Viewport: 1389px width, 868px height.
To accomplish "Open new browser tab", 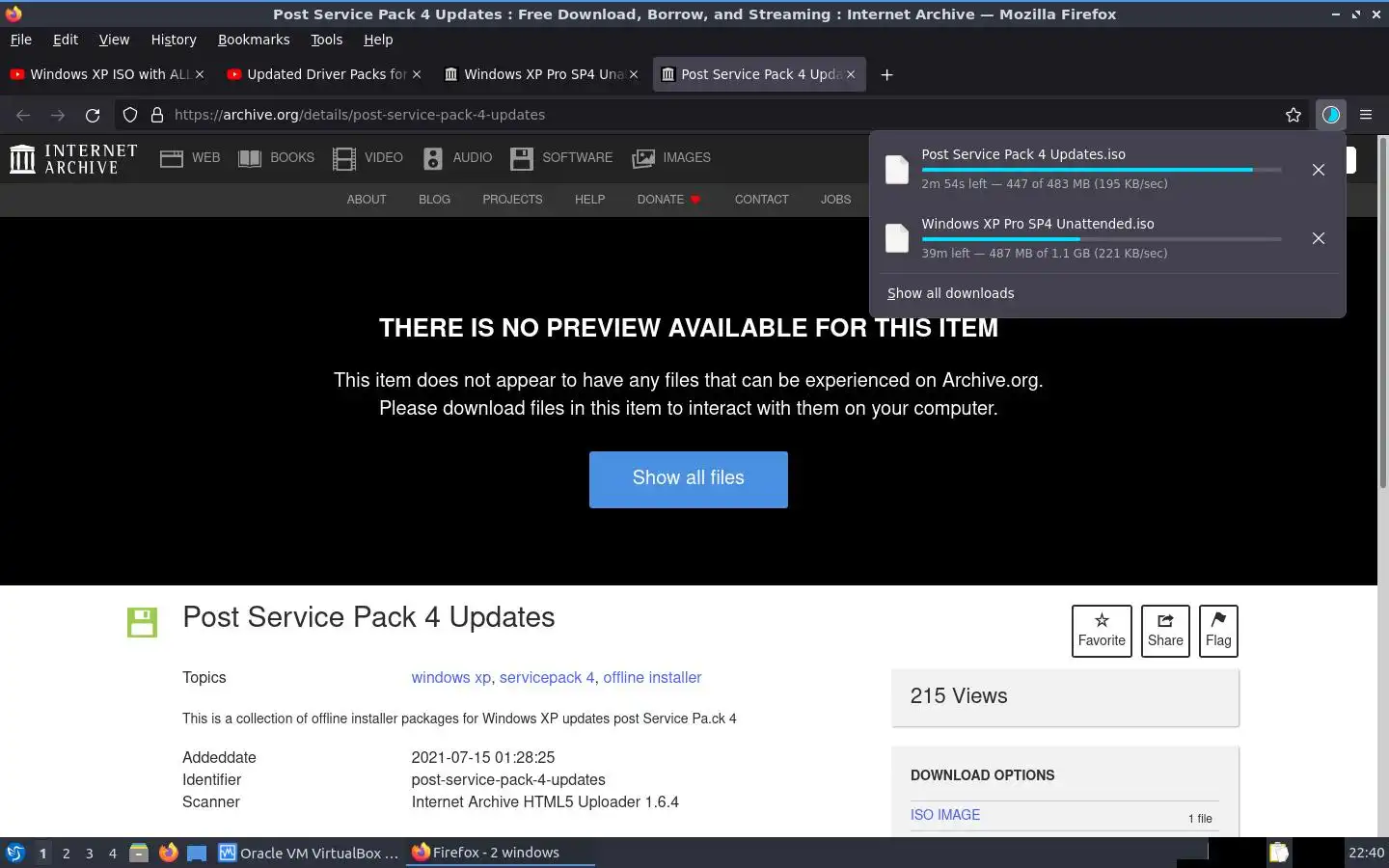I will (x=886, y=75).
